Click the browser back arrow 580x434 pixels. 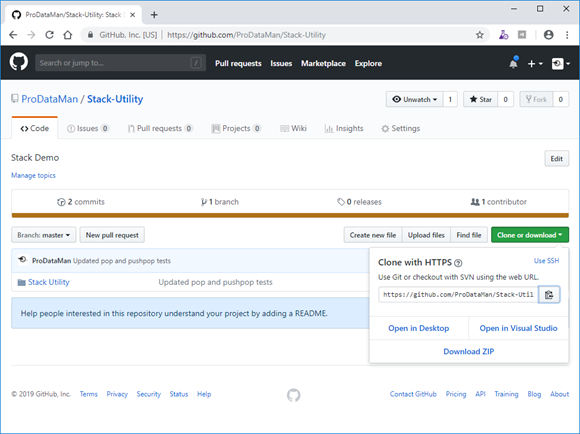tap(13, 35)
